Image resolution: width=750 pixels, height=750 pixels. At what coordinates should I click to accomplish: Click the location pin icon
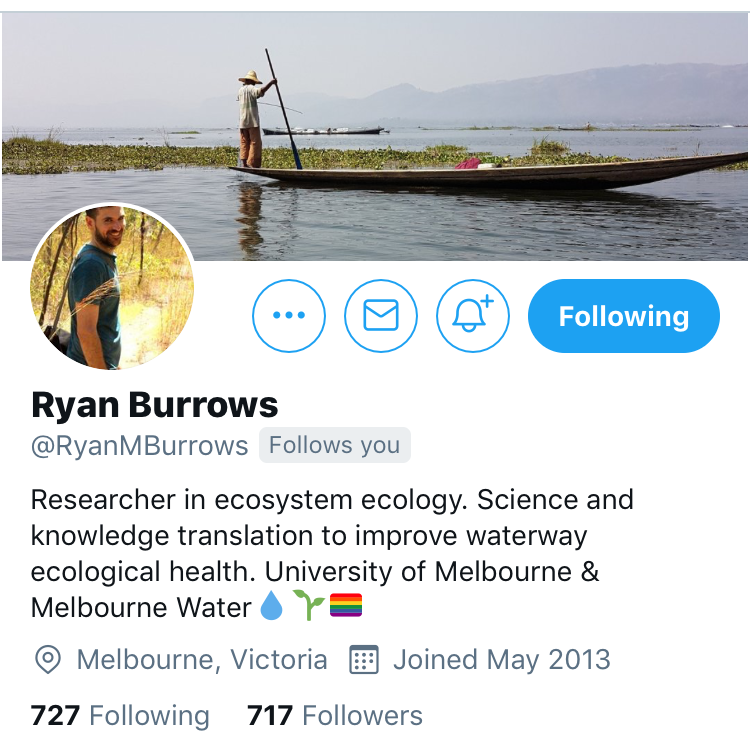coord(48,660)
